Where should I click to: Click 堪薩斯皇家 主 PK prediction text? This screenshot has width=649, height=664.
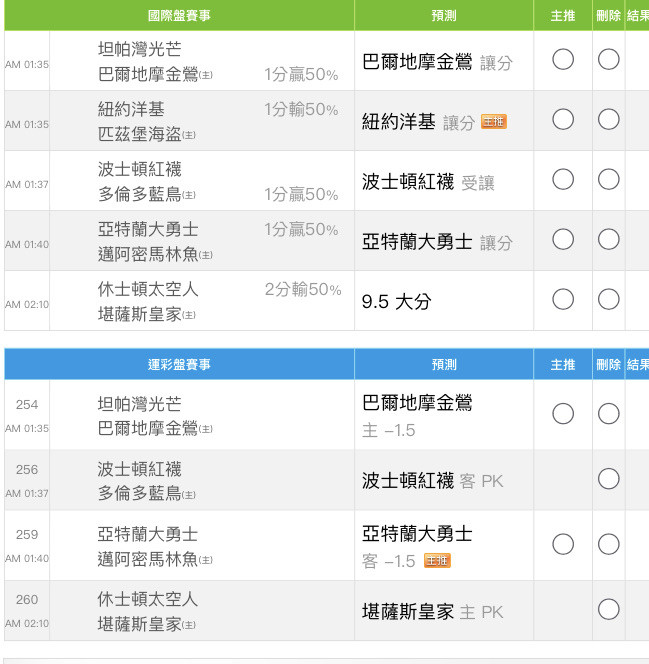pos(432,611)
